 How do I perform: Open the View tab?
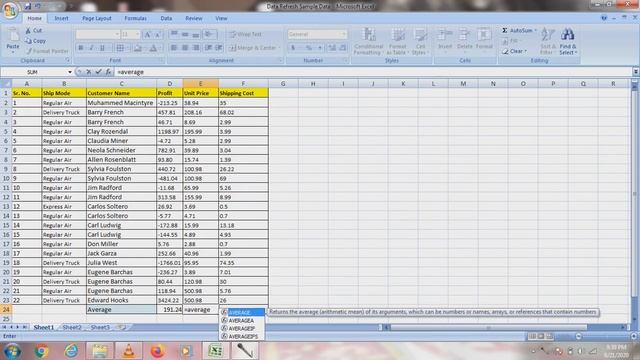(221, 18)
